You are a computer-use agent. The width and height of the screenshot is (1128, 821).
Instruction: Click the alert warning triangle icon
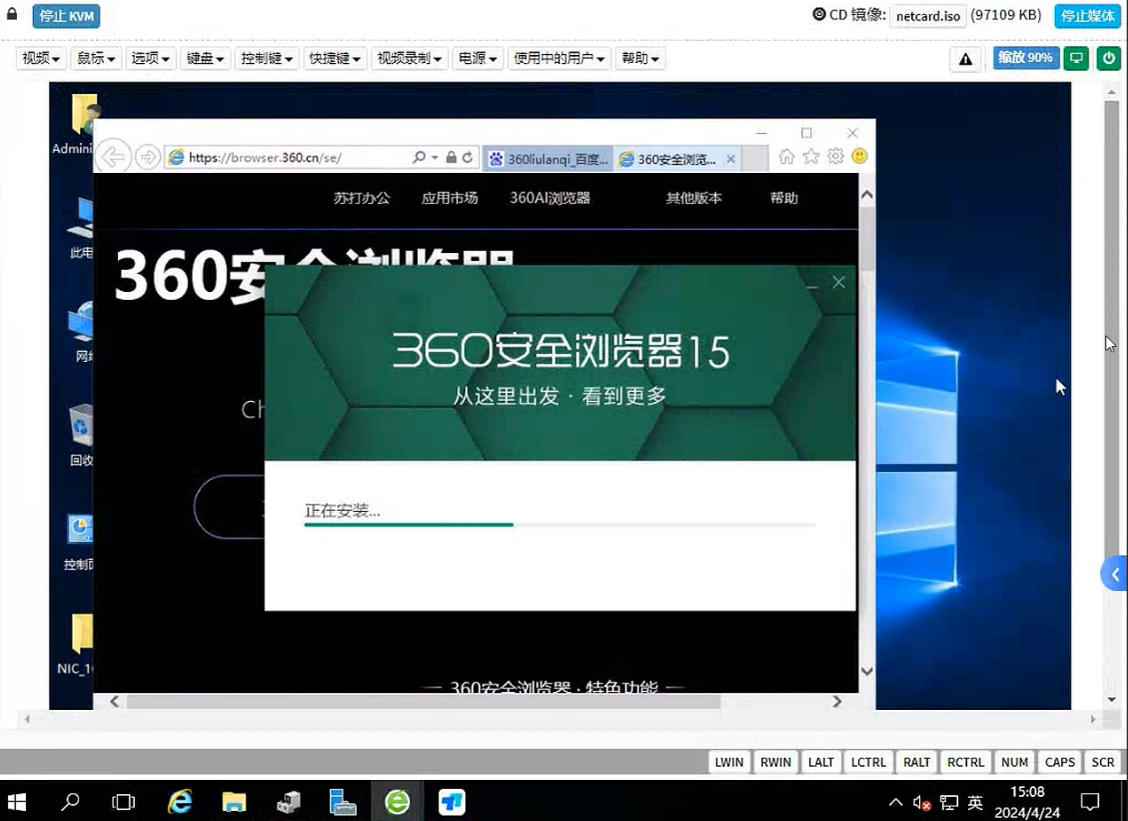coord(965,59)
